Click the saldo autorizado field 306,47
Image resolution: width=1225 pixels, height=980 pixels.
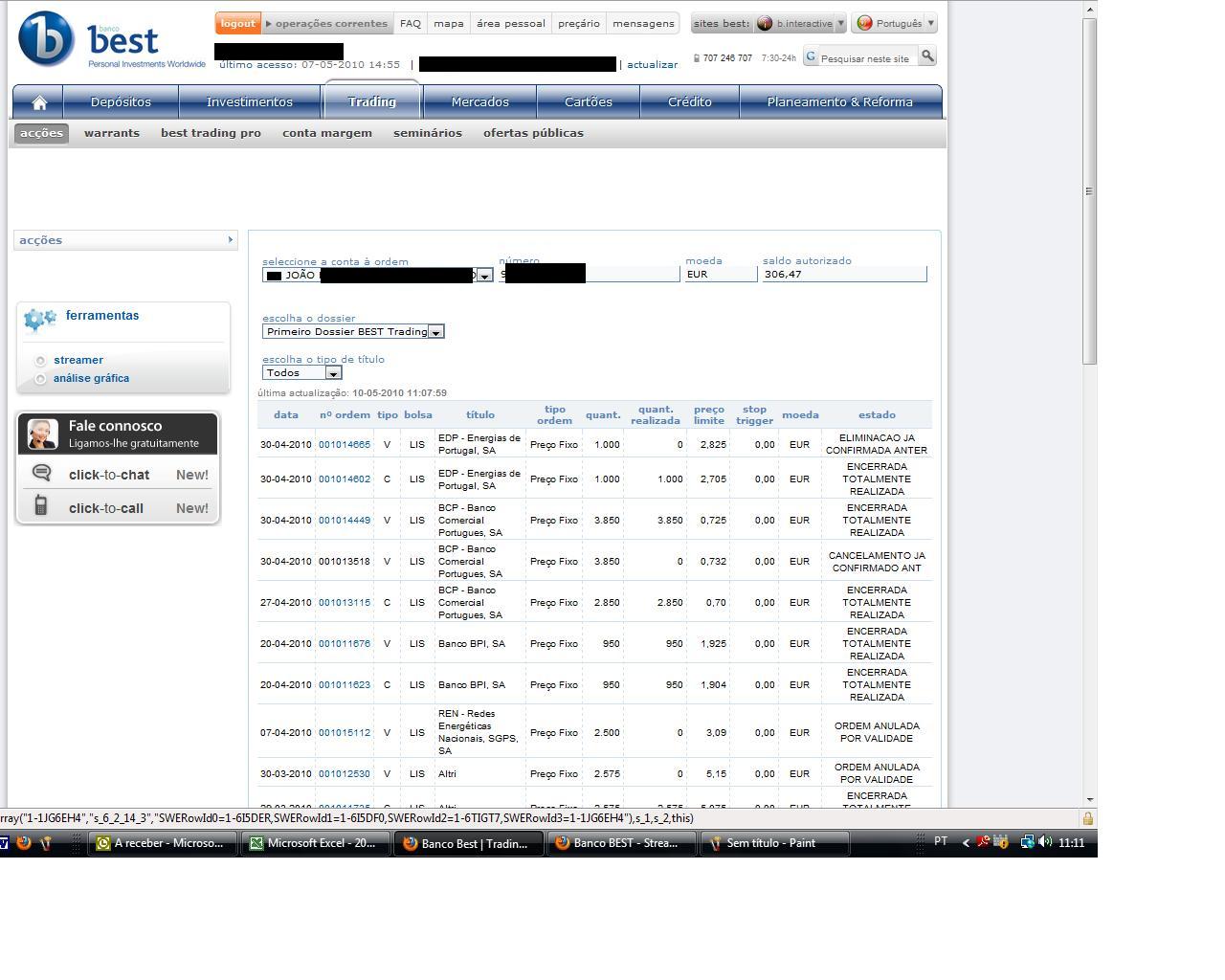pyautogui.click(x=843, y=275)
